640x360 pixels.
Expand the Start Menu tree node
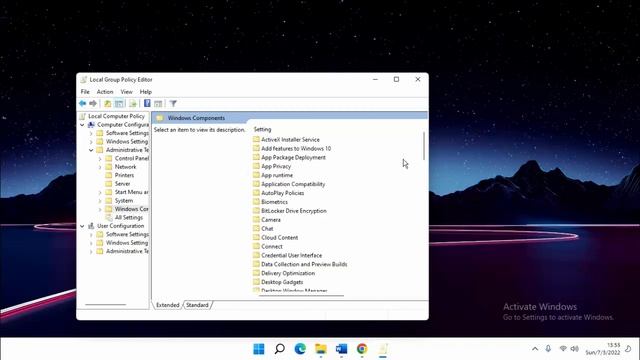100,192
